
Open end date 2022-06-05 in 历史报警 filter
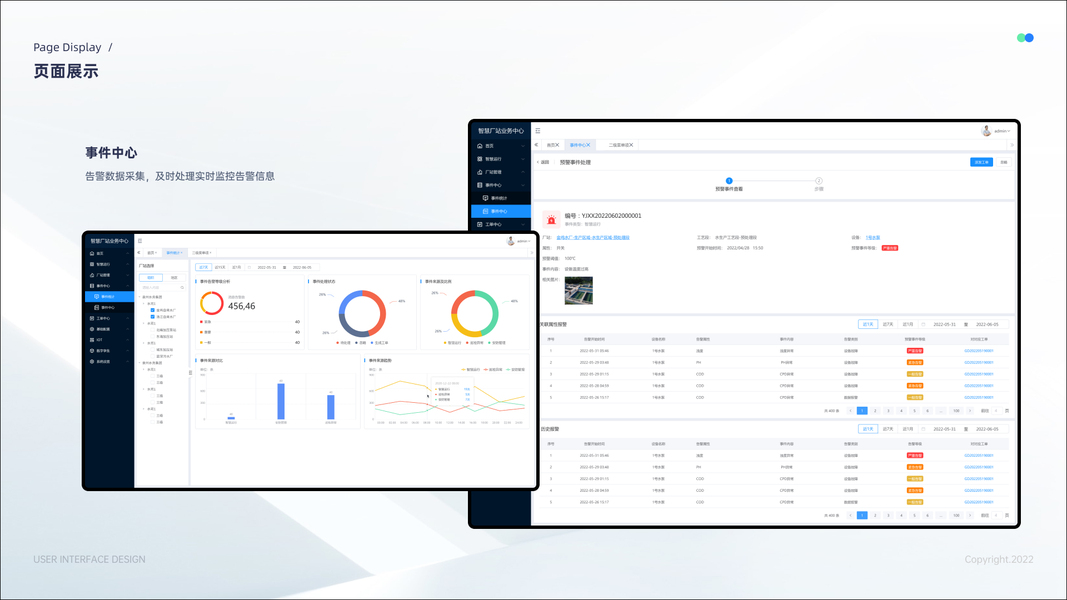pos(987,429)
